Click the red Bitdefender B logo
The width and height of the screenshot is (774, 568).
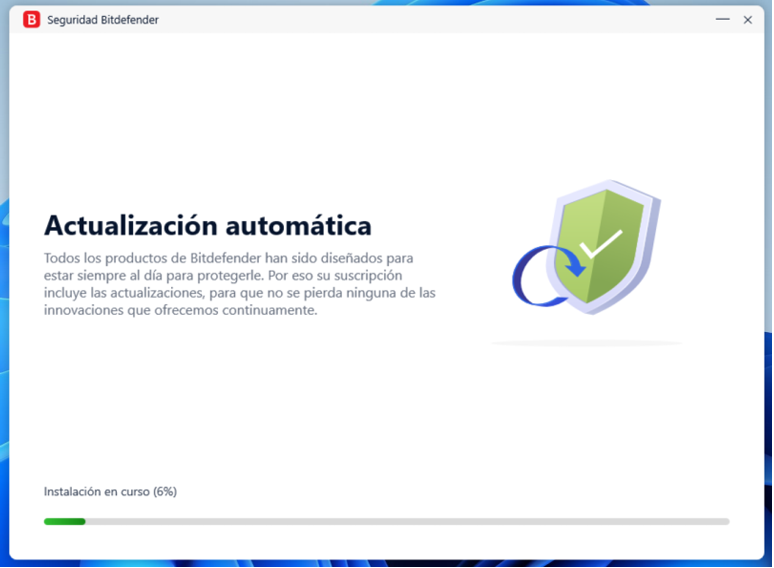[31, 19]
